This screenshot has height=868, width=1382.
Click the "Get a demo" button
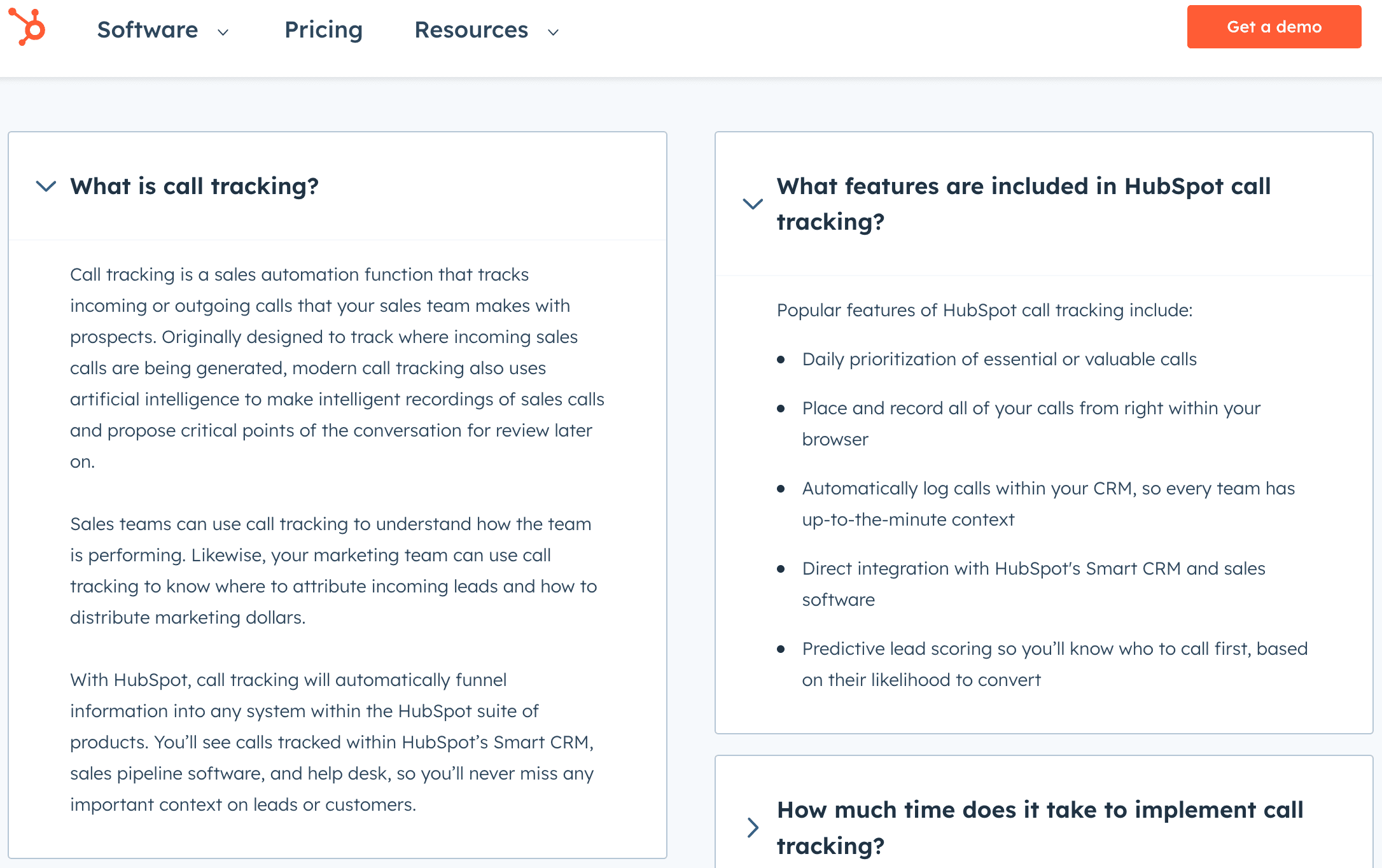[1273, 26]
